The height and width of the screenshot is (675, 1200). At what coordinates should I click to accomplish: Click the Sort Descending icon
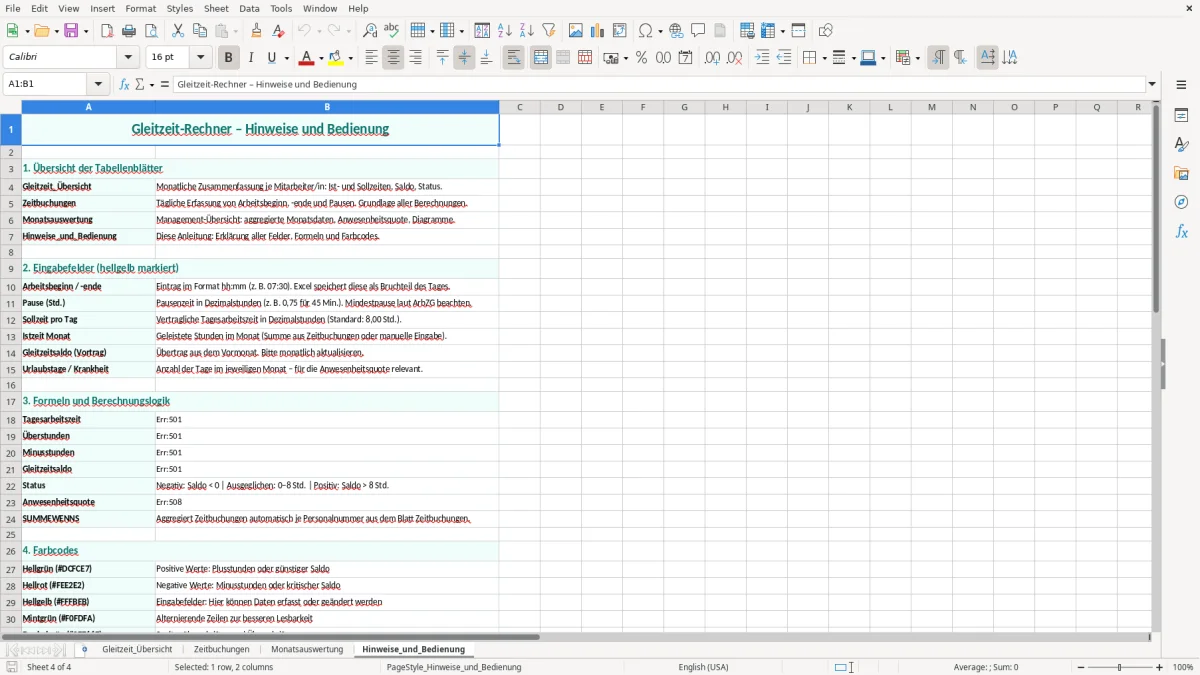(x=526, y=31)
